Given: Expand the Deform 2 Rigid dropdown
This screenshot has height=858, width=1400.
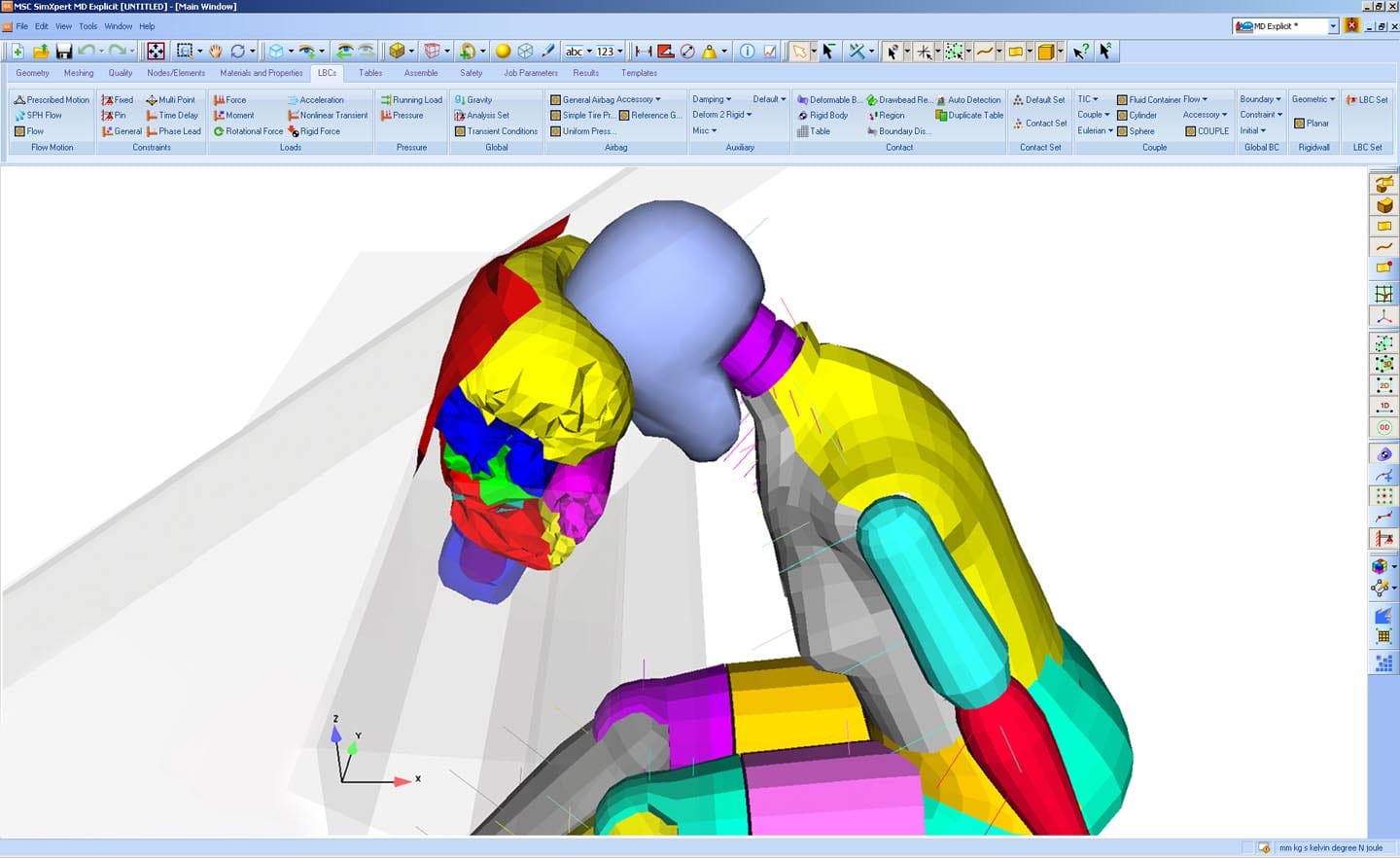Looking at the screenshot, I should coord(721,115).
